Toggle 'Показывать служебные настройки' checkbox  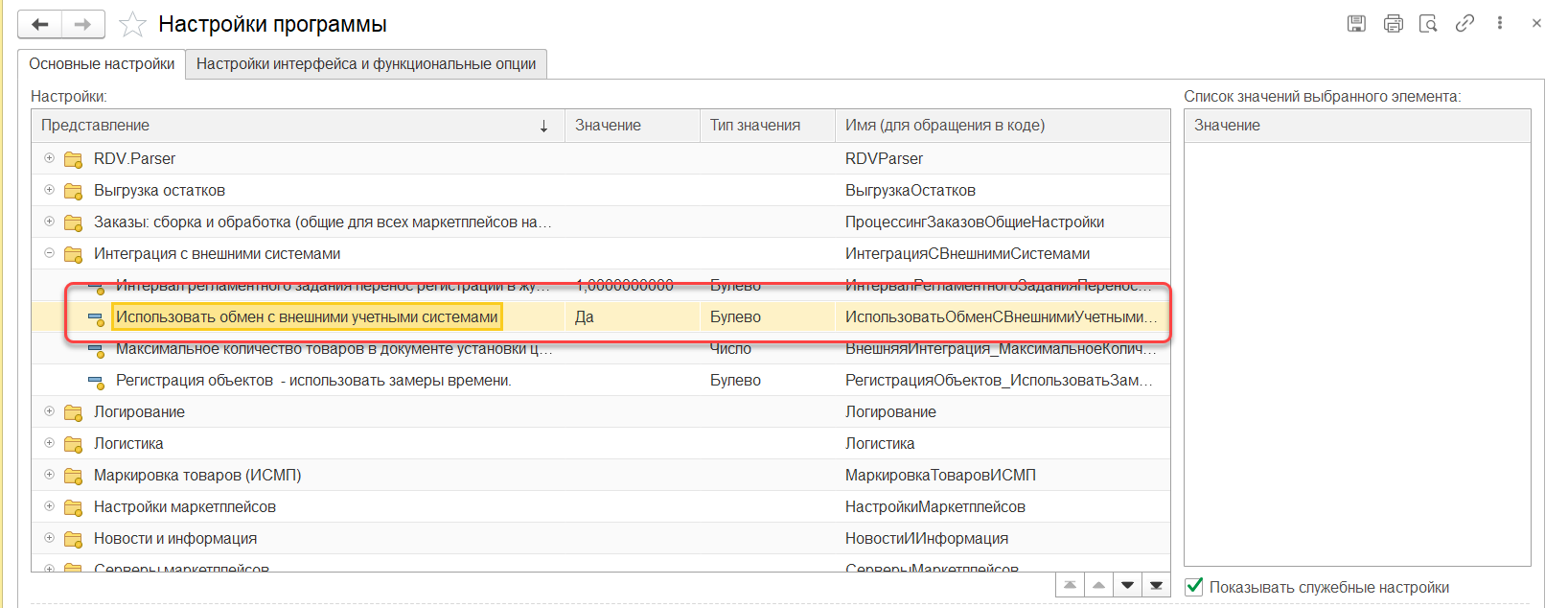[1194, 587]
